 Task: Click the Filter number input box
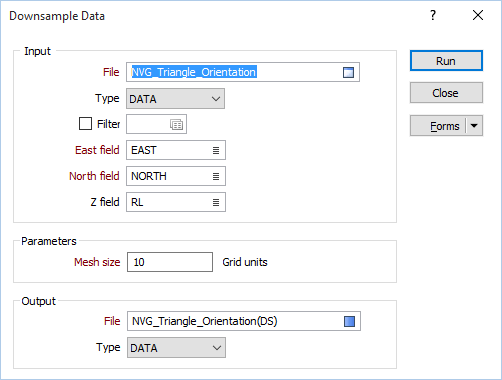[x=156, y=124]
